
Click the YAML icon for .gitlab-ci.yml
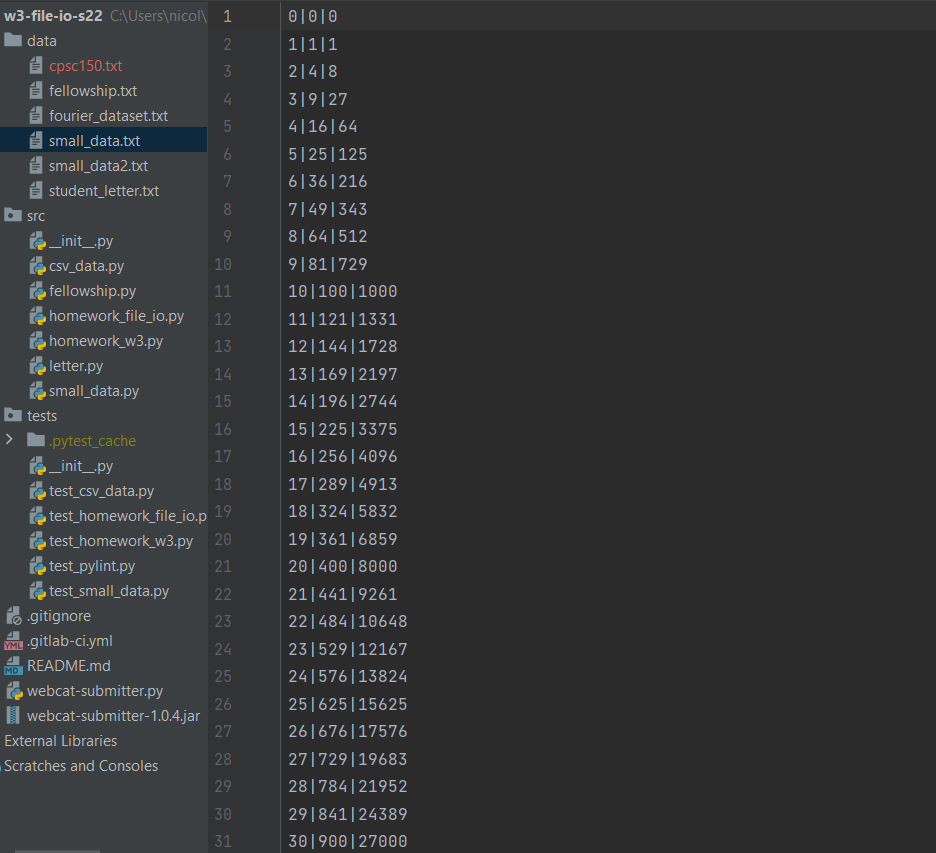tap(13, 640)
